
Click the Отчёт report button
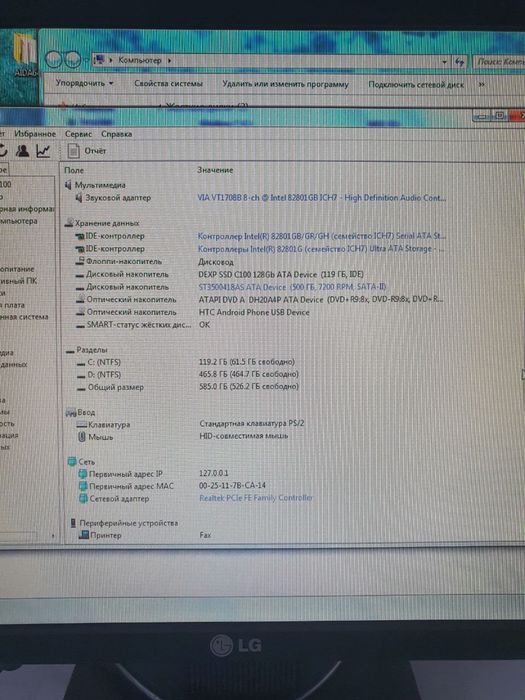[x=87, y=151]
